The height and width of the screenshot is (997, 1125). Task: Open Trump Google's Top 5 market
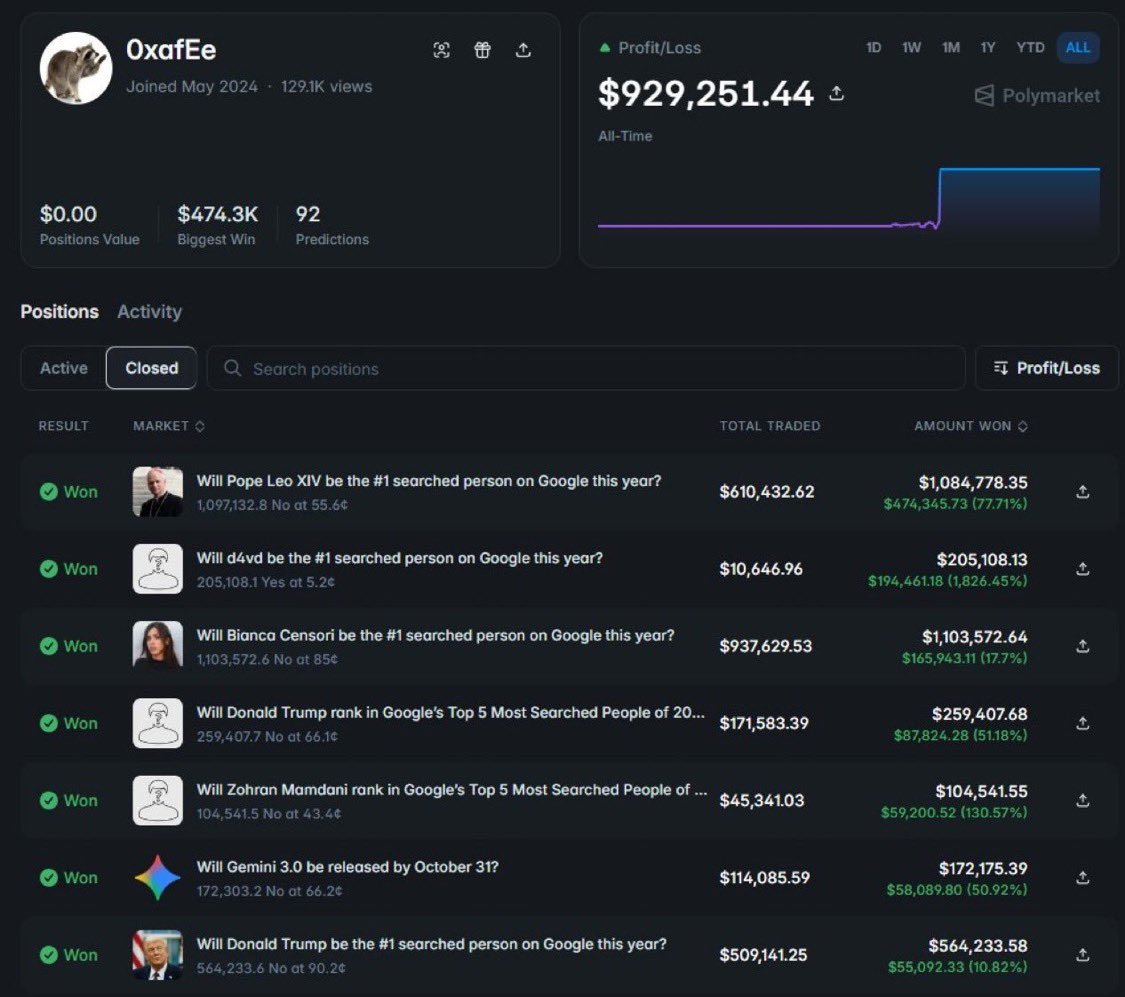point(451,712)
